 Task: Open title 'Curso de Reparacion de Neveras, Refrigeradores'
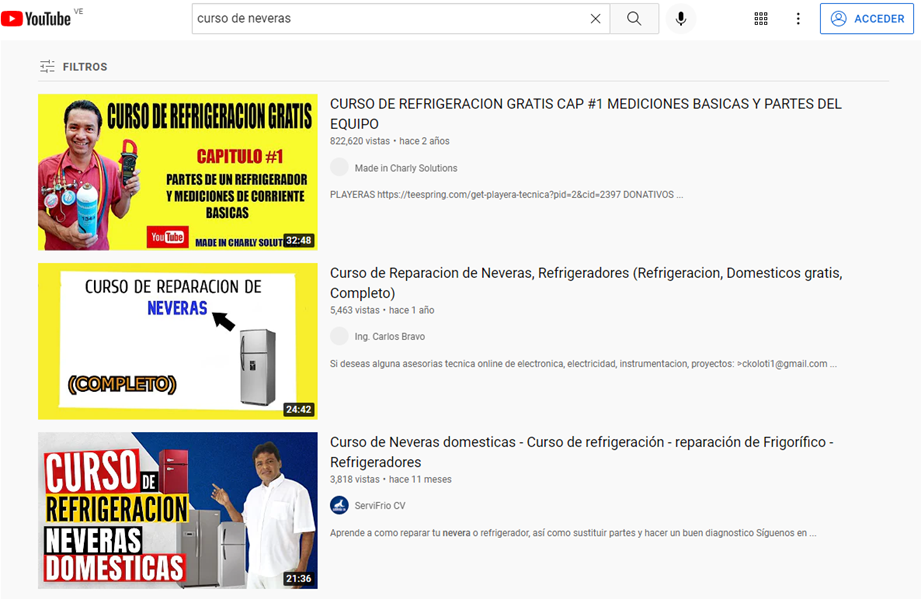click(586, 282)
